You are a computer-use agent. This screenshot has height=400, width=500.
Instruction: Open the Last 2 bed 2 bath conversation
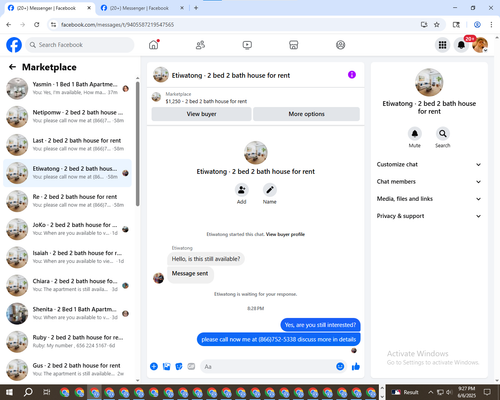click(x=67, y=145)
